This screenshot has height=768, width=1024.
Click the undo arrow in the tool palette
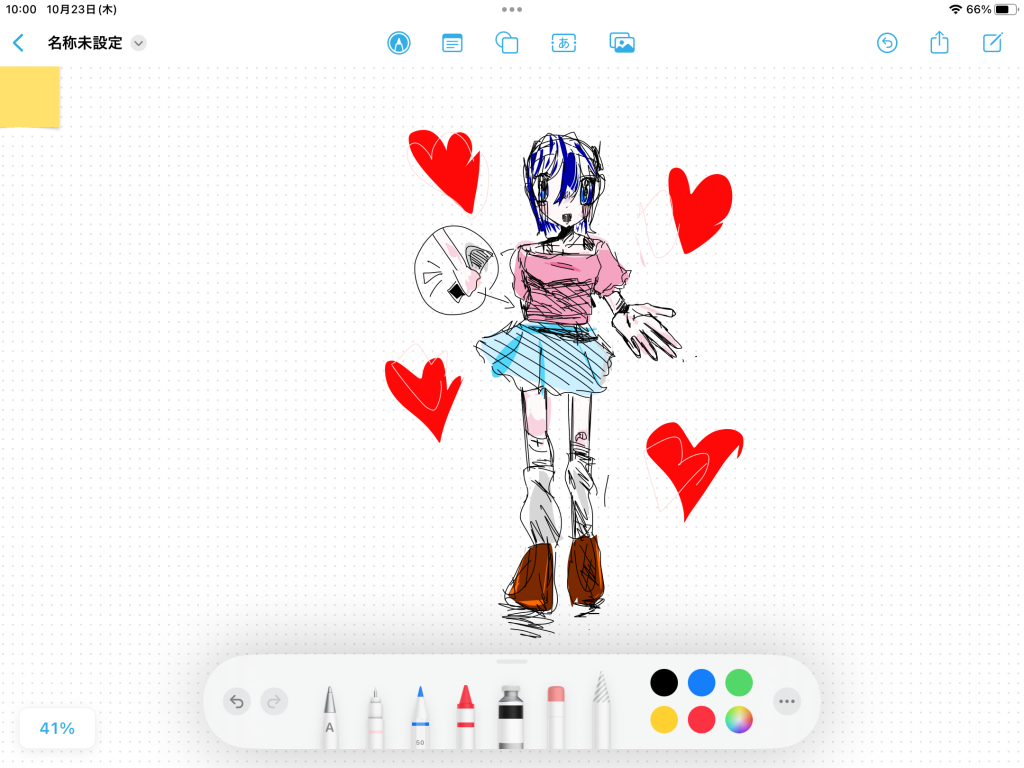point(237,701)
